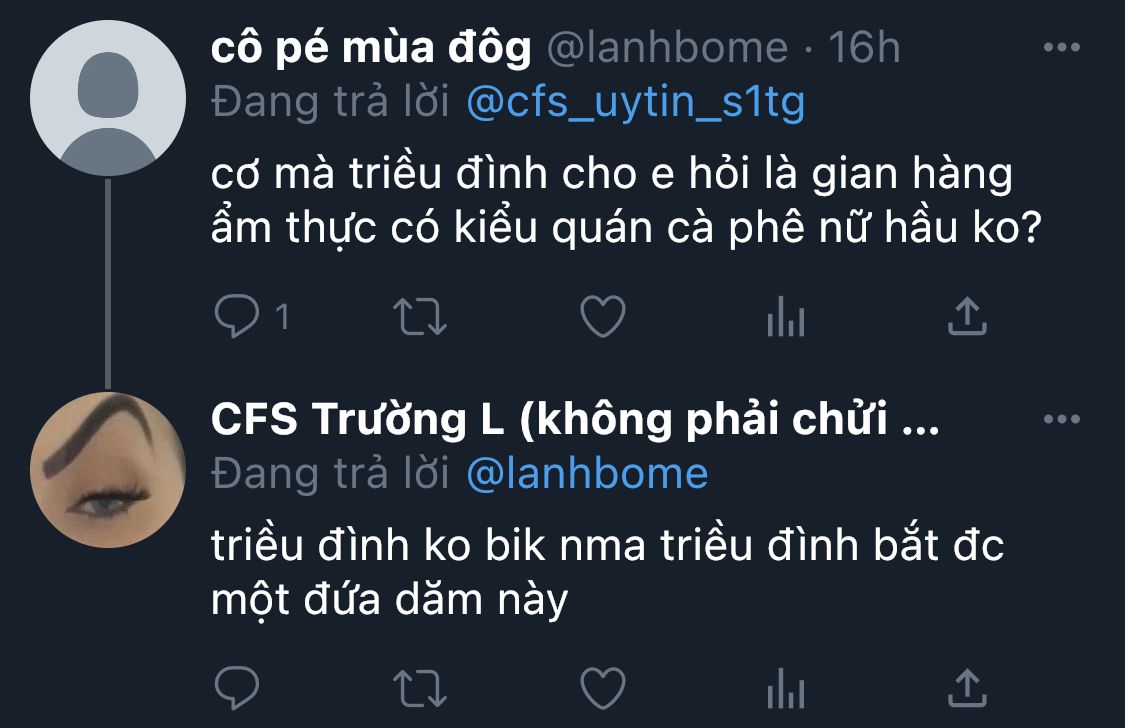Reply to the CFS Trường L tweet
1125x728 pixels.
237,688
